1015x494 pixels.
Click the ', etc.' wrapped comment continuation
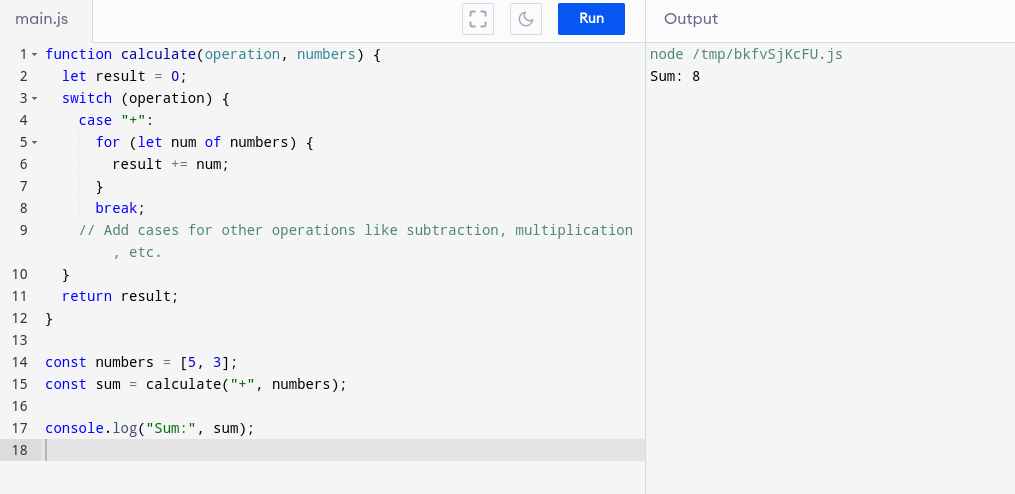[x=137, y=253]
